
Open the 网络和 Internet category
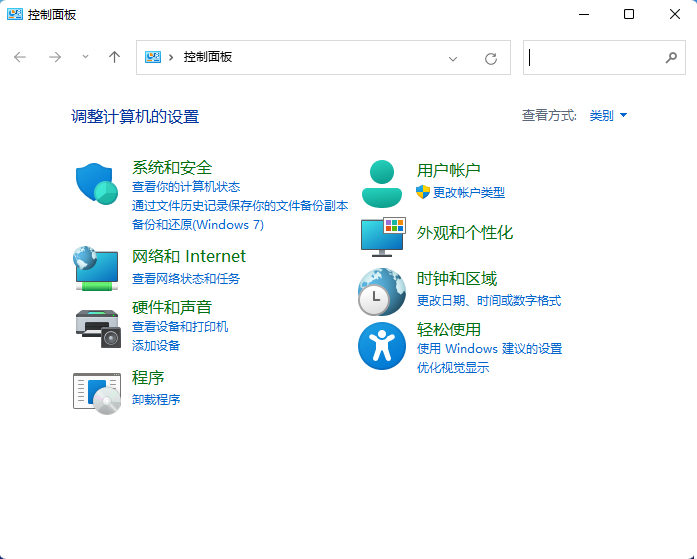pyautogui.click(x=188, y=256)
